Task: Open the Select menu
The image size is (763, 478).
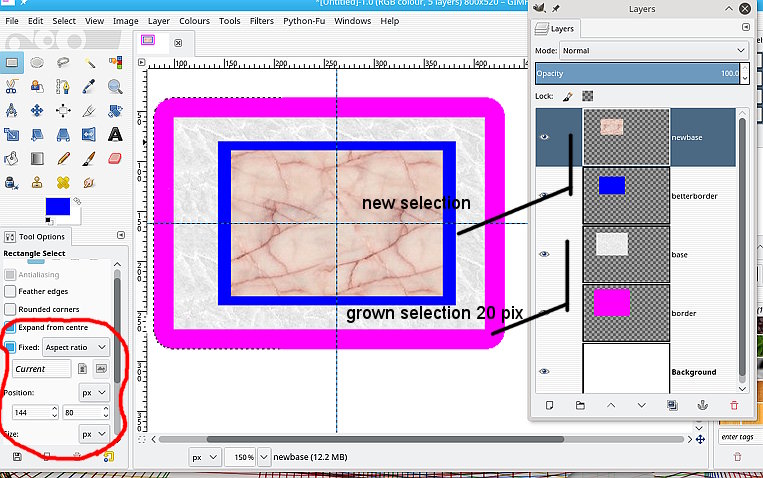Action: click(64, 21)
